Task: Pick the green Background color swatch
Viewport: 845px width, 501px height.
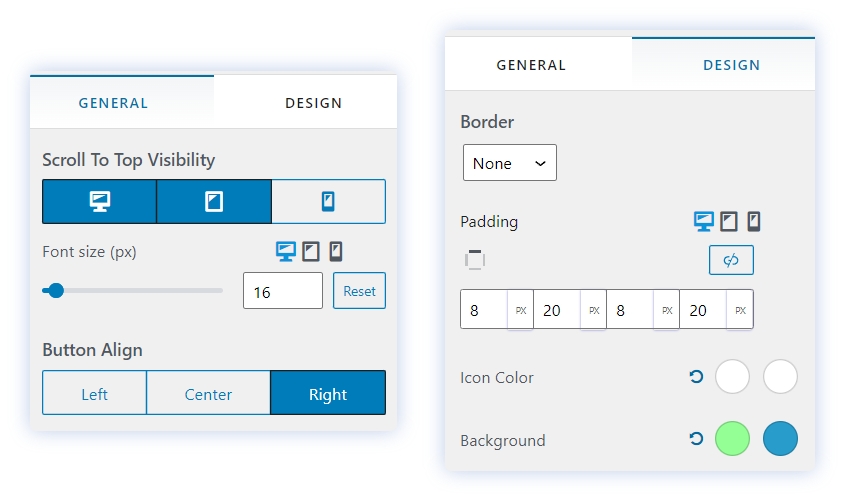Action: pos(733,439)
